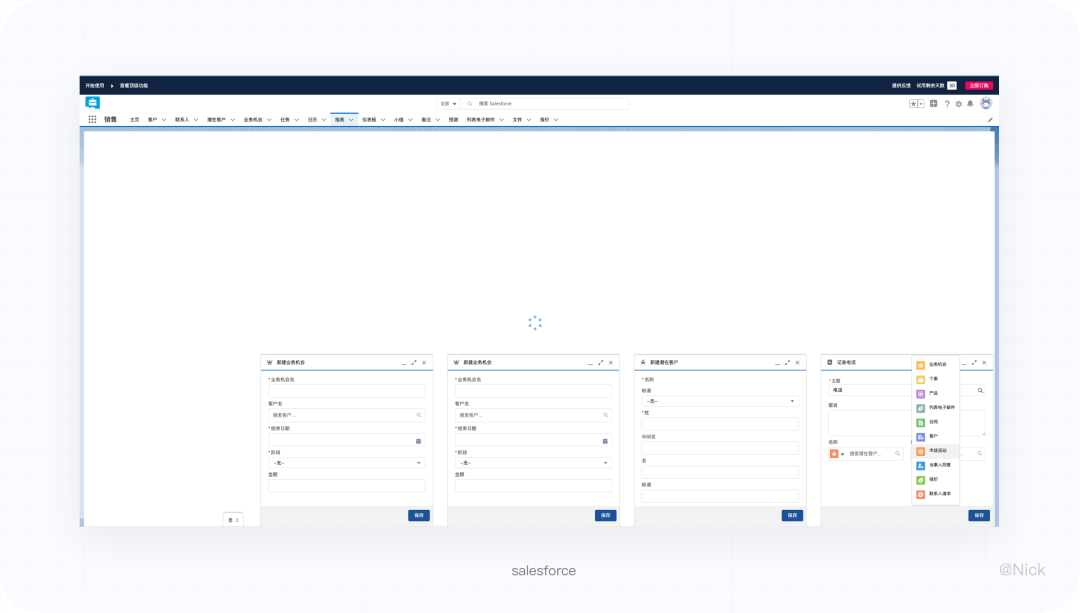Expand the 联系人 tab chevron menu
Viewport: 1080px width, 613px height.
pyautogui.click(x=196, y=120)
